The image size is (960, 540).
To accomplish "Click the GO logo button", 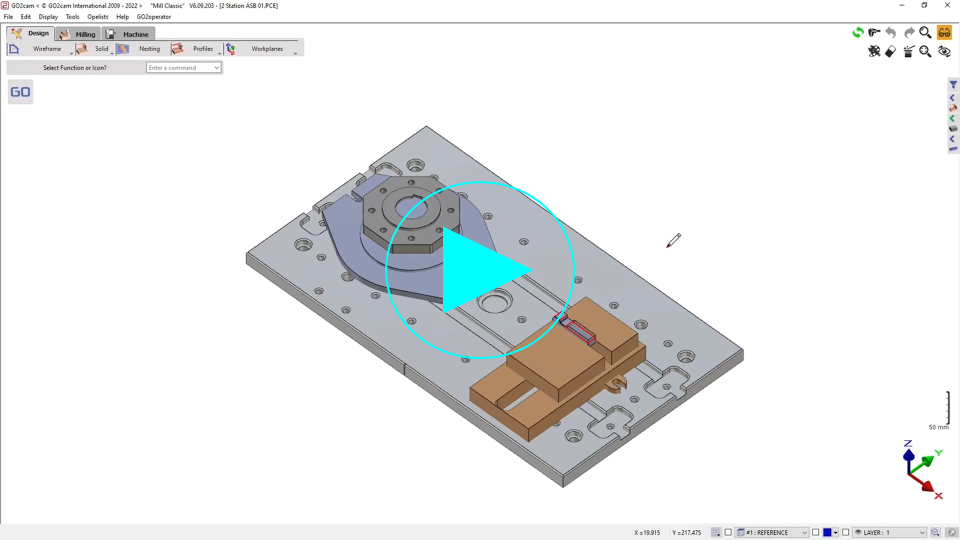I will [x=20, y=92].
